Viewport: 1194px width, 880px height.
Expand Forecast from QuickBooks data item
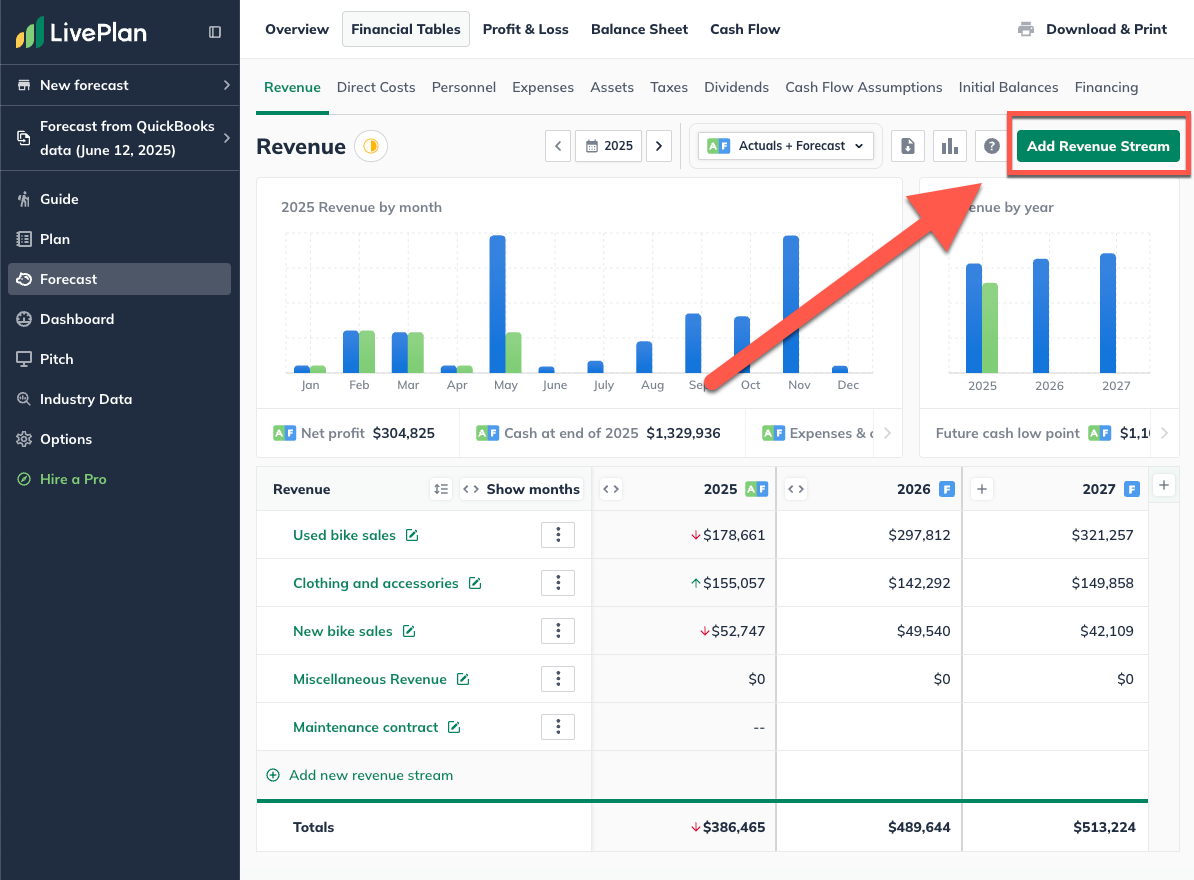coord(120,138)
